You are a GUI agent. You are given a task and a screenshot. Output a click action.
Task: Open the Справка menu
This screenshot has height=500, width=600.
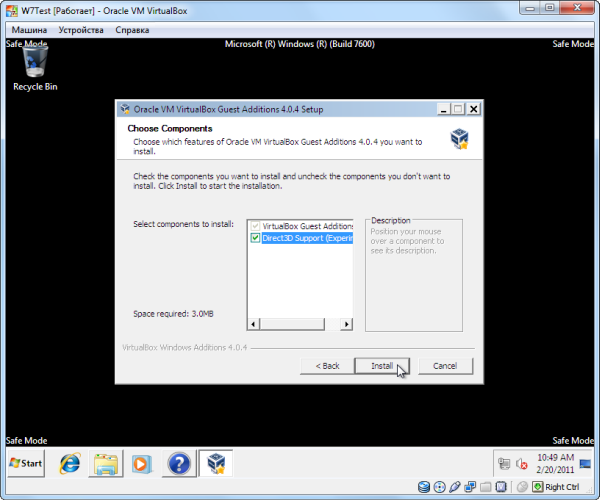point(132,30)
